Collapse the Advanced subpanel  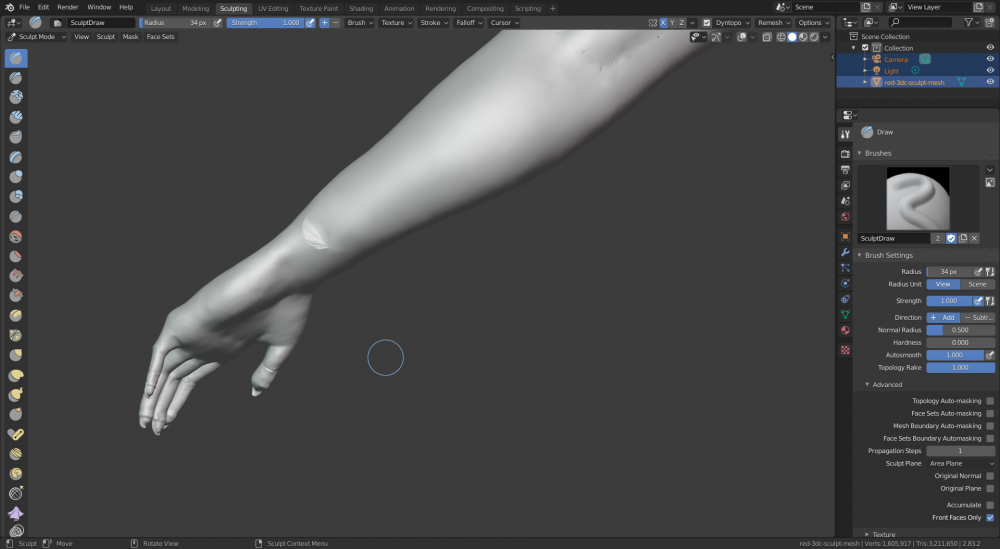pos(886,384)
